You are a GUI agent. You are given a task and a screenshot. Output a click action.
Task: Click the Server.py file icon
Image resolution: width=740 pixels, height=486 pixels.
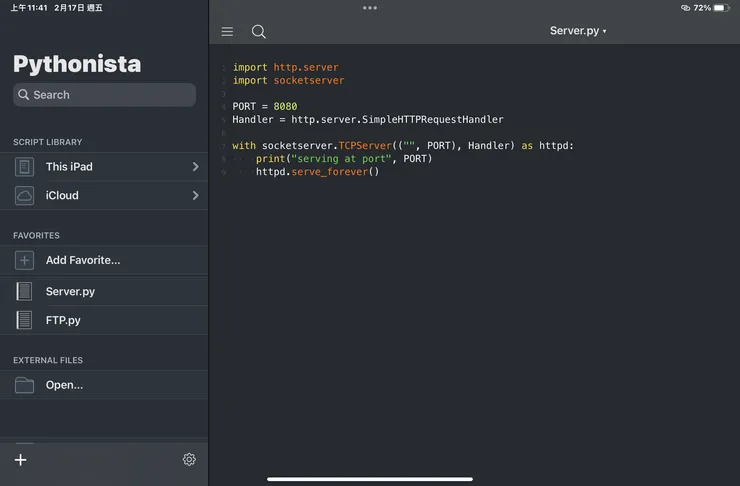tap(24, 292)
